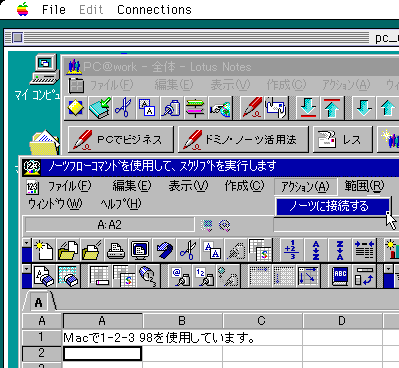This screenshot has width=399, height=368.
Task: Expand the first toolbar row dropdown arrow
Action: (27, 244)
